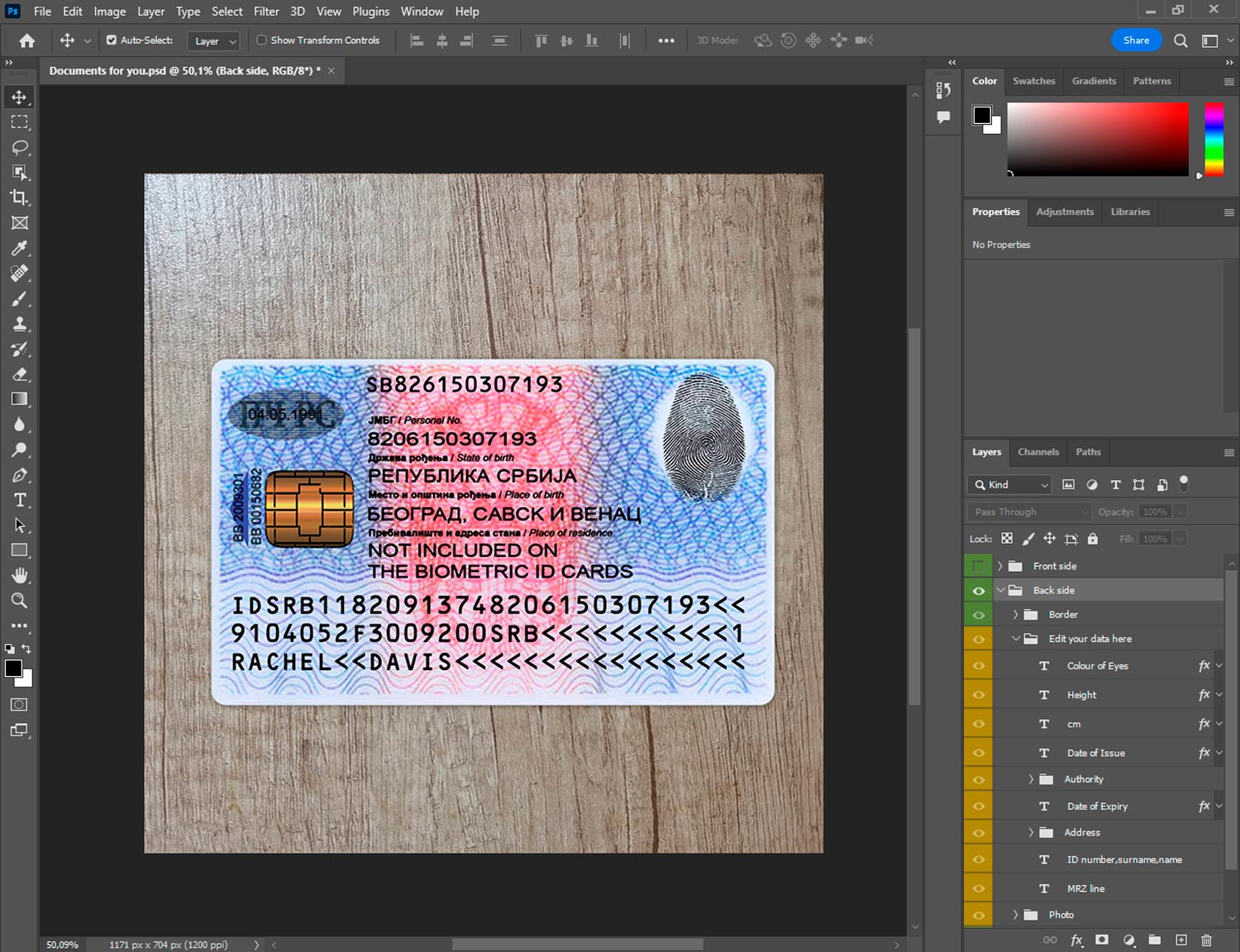Expand the Front side group

point(1000,566)
